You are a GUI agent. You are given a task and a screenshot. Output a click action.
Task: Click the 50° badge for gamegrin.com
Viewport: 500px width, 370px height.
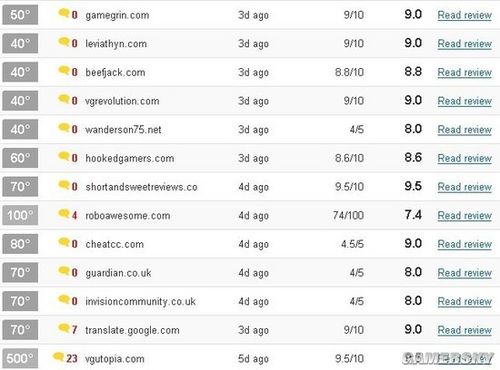click(20, 15)
